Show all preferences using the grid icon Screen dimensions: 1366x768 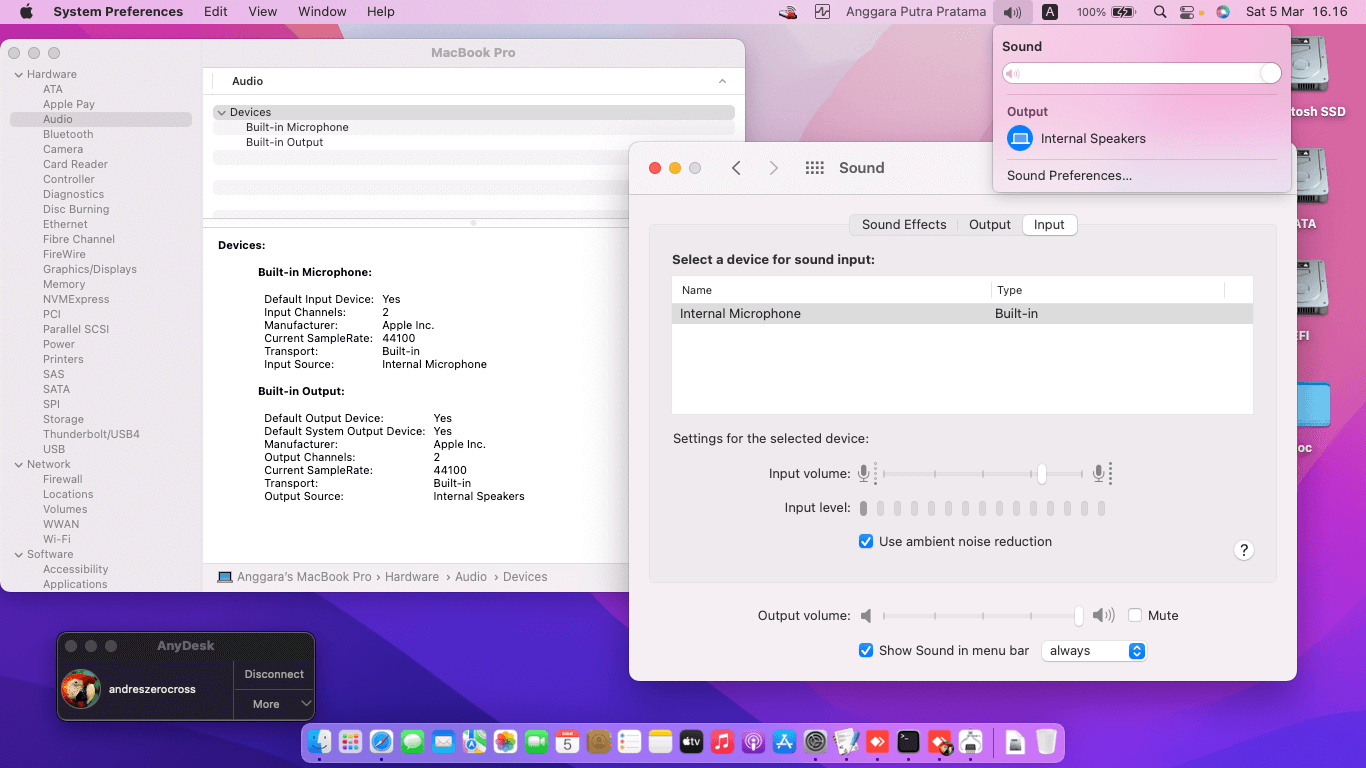coord(814,168)
